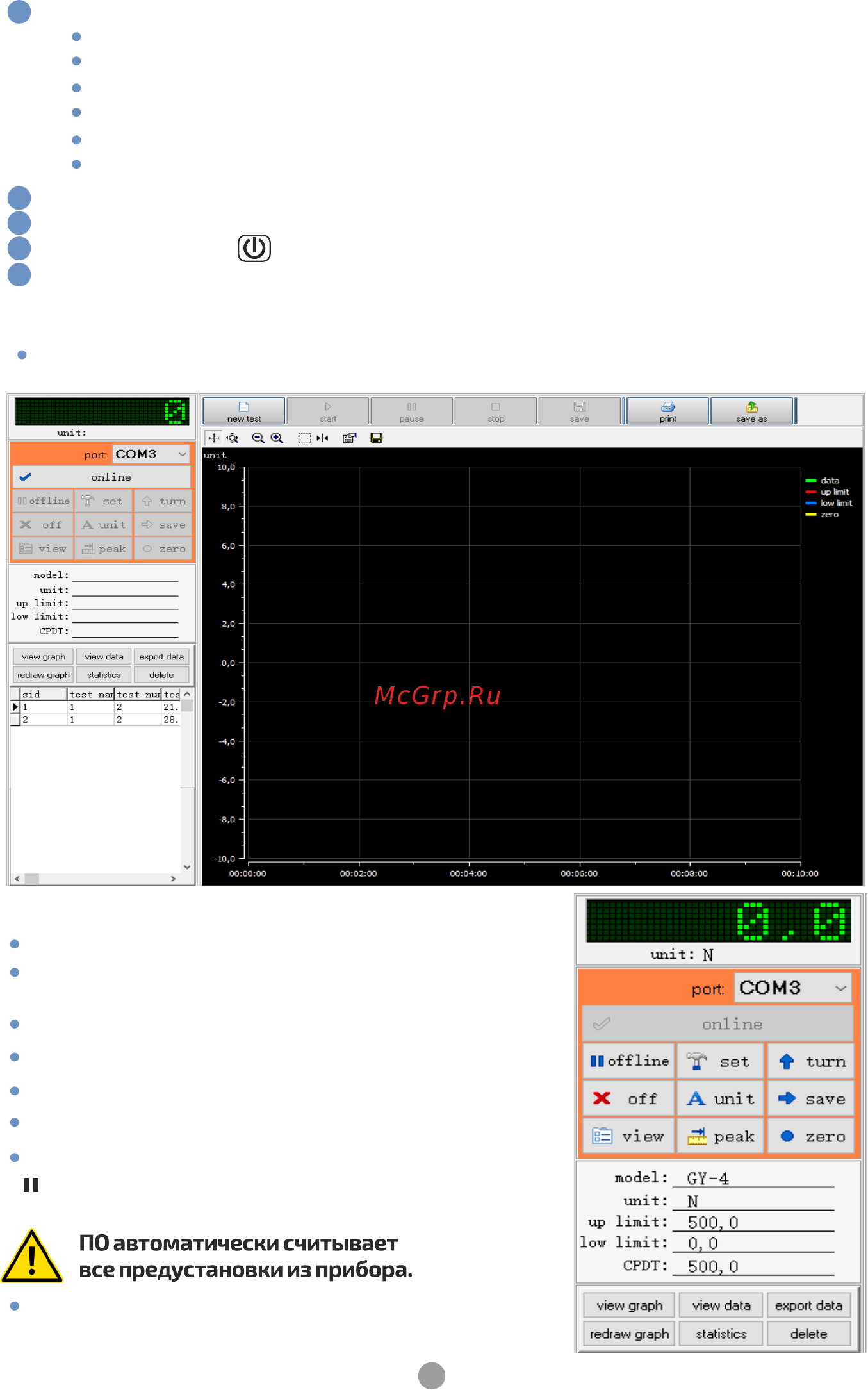Click view graph button in main window
This screenshot has height=1390, width=868.
pyautogui.click(x=44, y=657)
